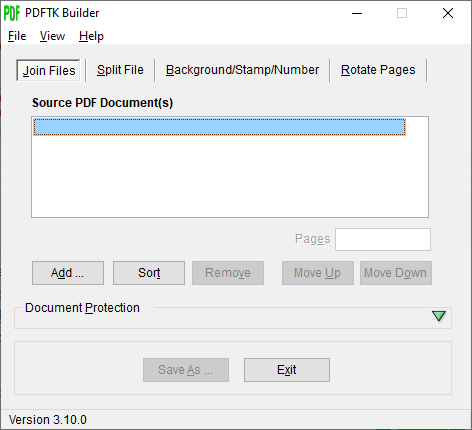Click the Add ... button
The image size is (472, 430).
click(68, 273)
